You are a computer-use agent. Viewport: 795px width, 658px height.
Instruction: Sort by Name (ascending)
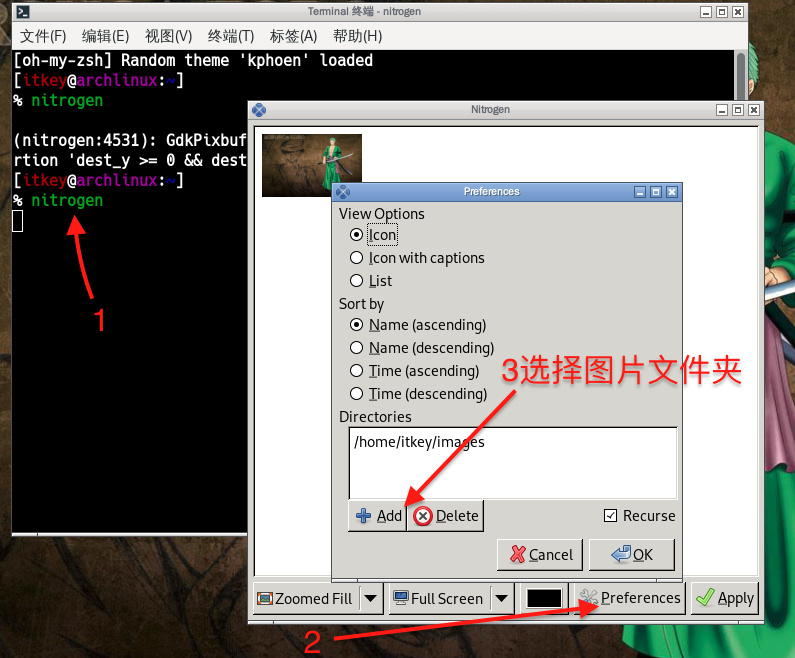pos(418,325)
